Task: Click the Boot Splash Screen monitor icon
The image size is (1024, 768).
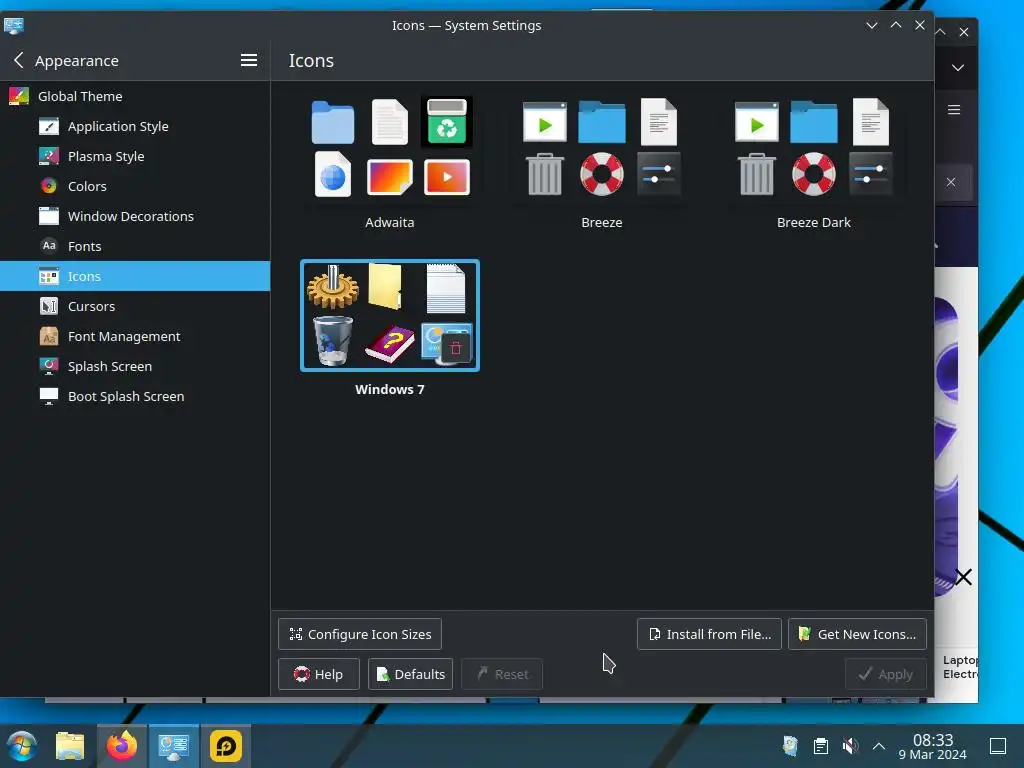Action: coord(49,396)
